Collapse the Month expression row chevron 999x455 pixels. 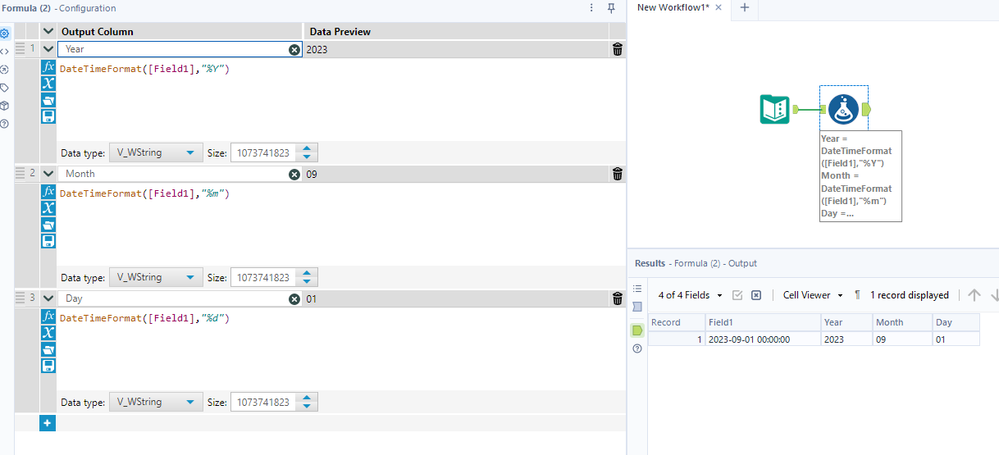(48, 173)
